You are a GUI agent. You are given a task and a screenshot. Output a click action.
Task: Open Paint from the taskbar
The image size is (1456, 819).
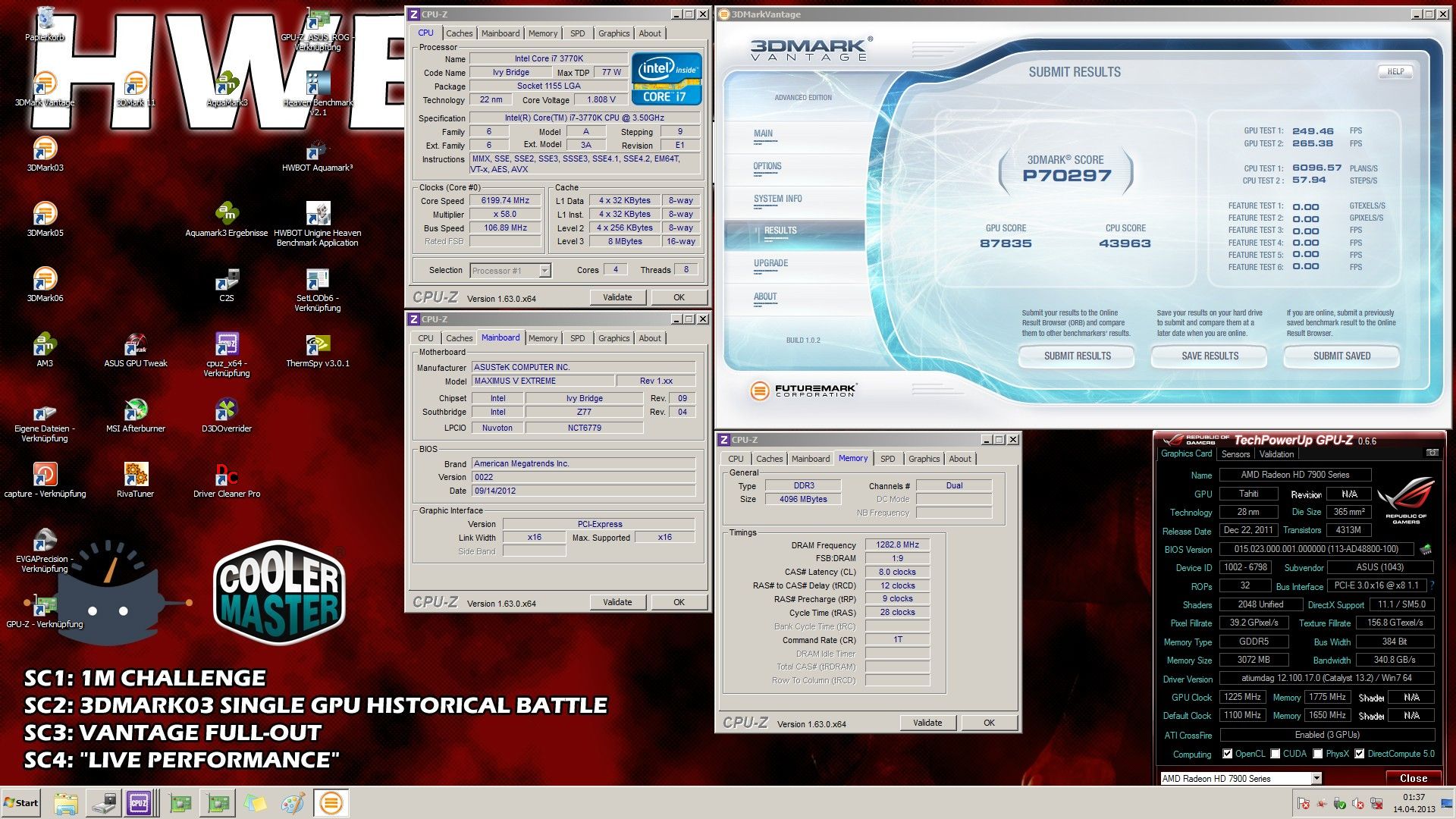(x=293, y=803)
